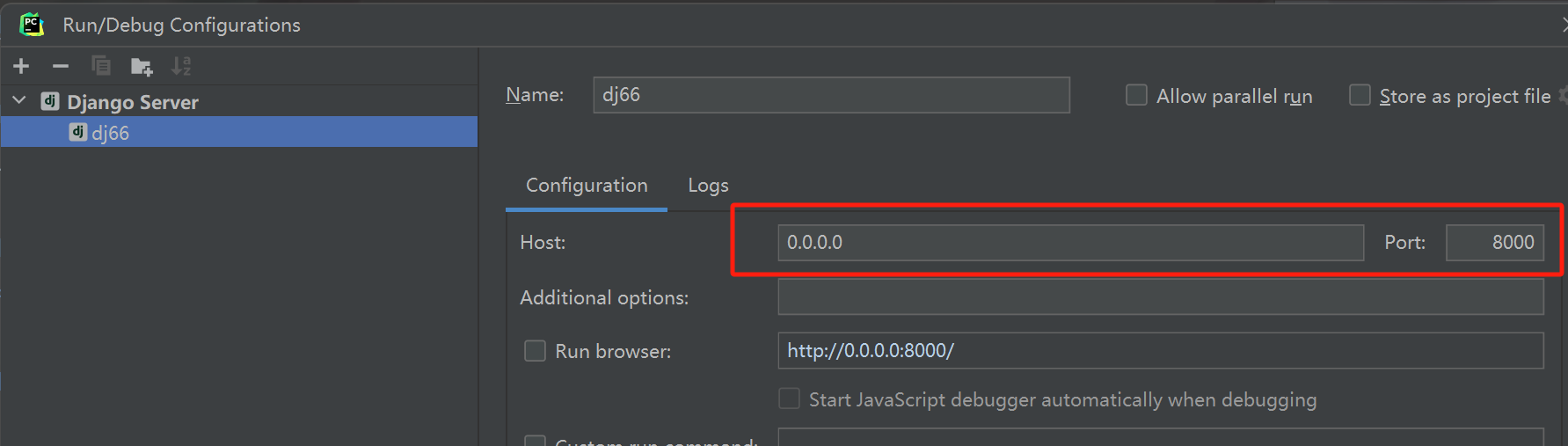Open the Logs tab
This screenshot has height=446, width=1568.
pyautogui.click(x=708, y=186)
